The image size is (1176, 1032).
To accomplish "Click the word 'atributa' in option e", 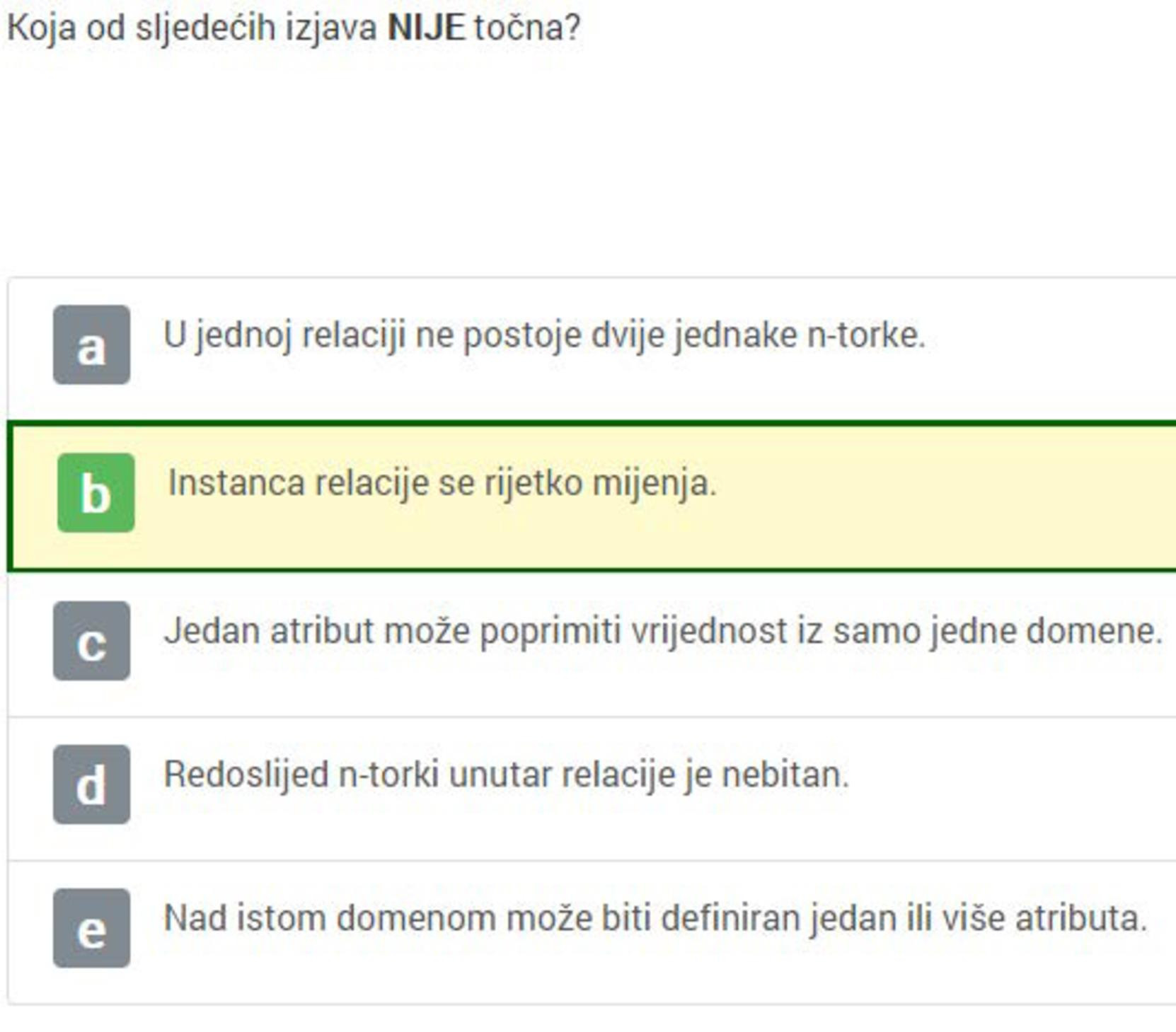I will tap(1081, 919).
